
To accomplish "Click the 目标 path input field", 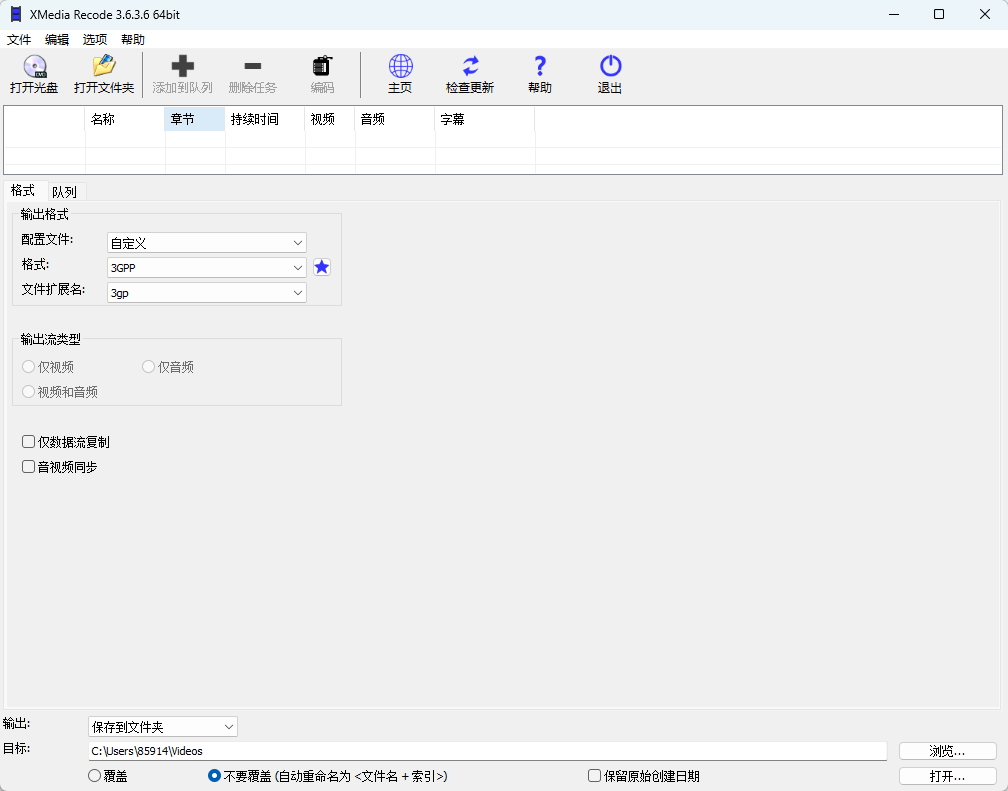I will click(487, 751).
